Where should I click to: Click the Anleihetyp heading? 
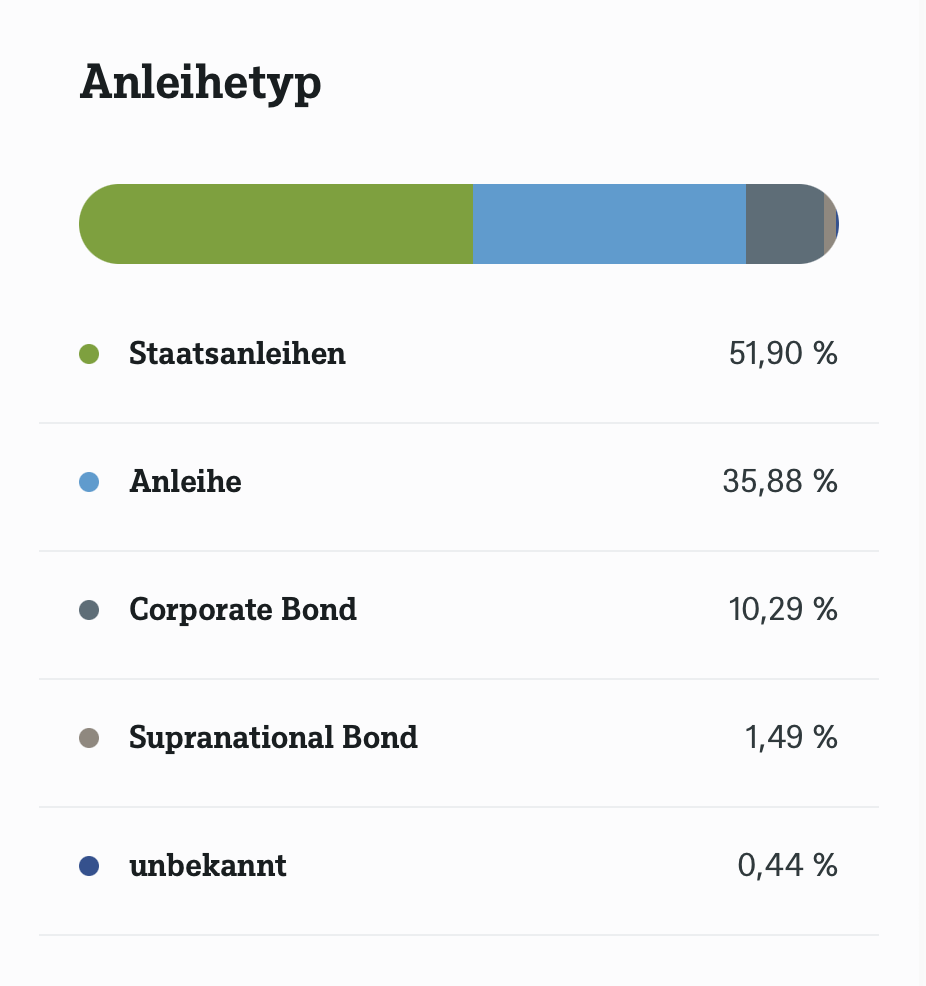(x=200, y=82)
